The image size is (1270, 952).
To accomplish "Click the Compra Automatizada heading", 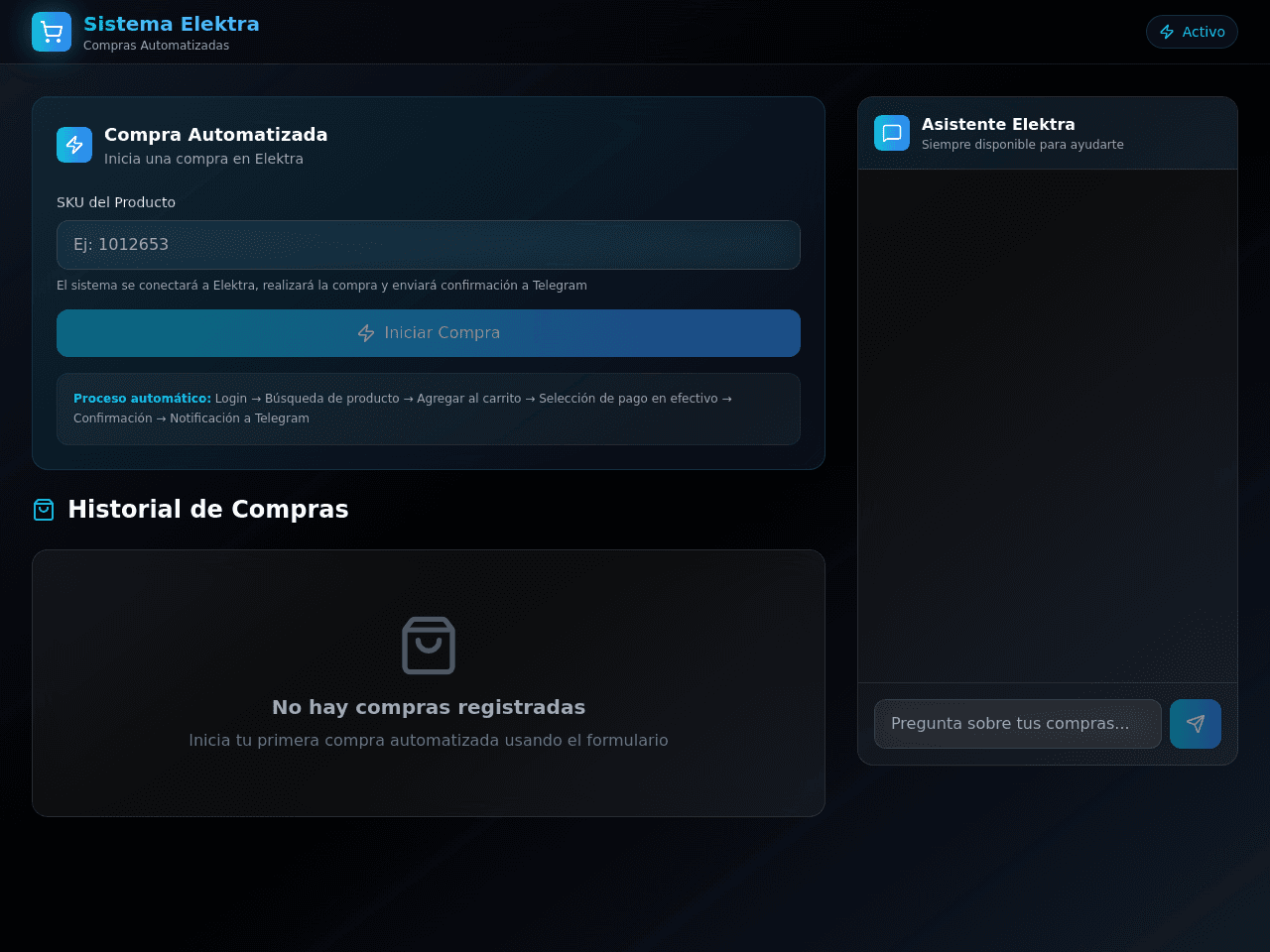I will tap(215, 135).
